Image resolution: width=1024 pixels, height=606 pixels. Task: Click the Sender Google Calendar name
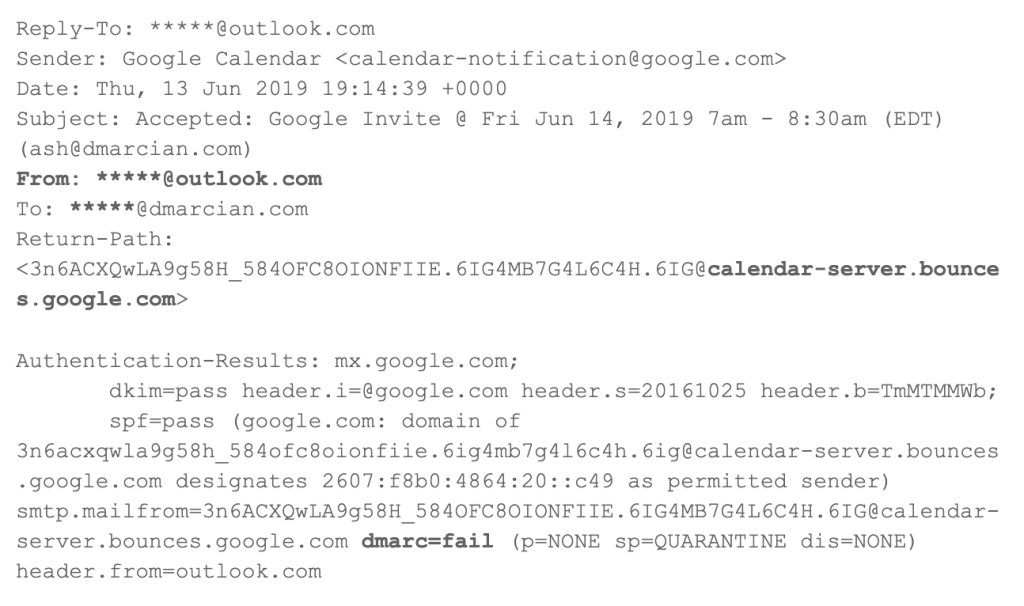(x=222, y=59)
